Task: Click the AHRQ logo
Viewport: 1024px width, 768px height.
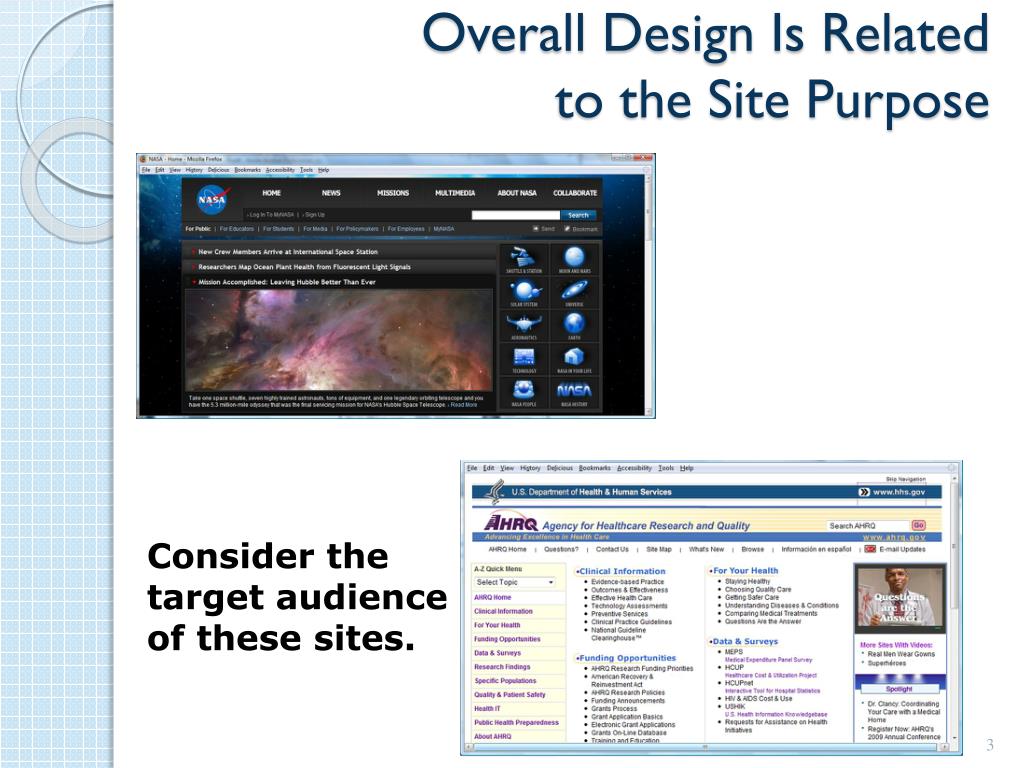Action: point(511,522)
